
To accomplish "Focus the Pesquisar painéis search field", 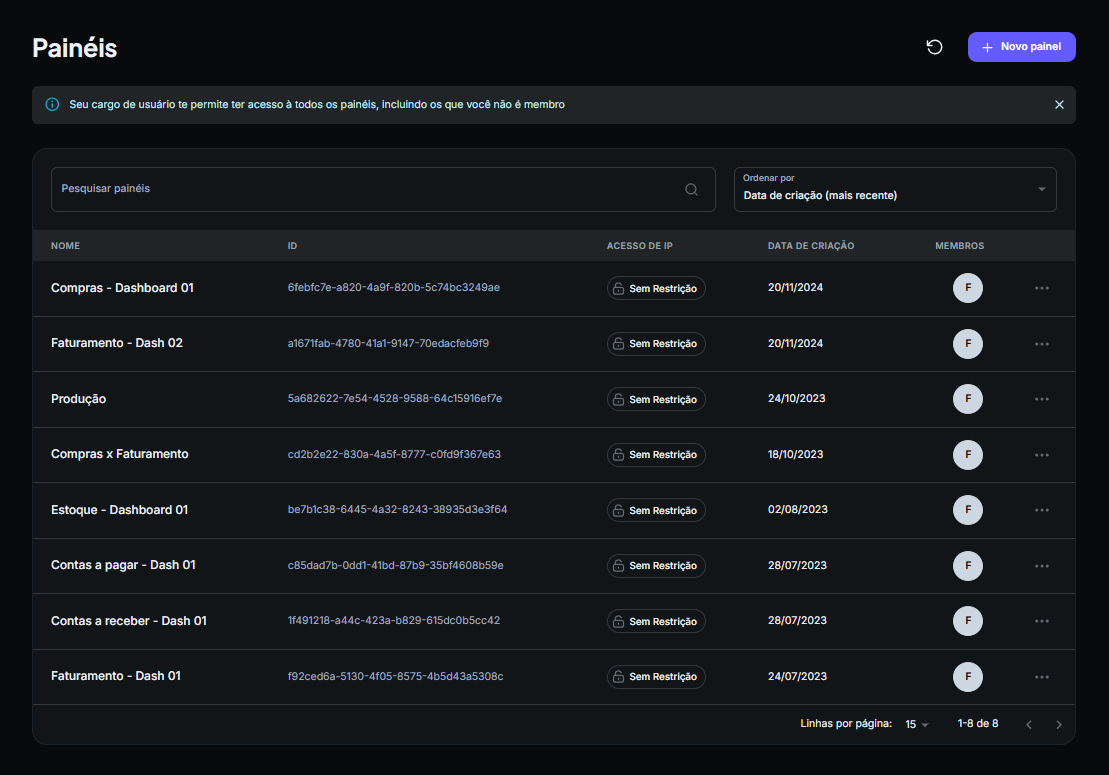I will [383, 189].
